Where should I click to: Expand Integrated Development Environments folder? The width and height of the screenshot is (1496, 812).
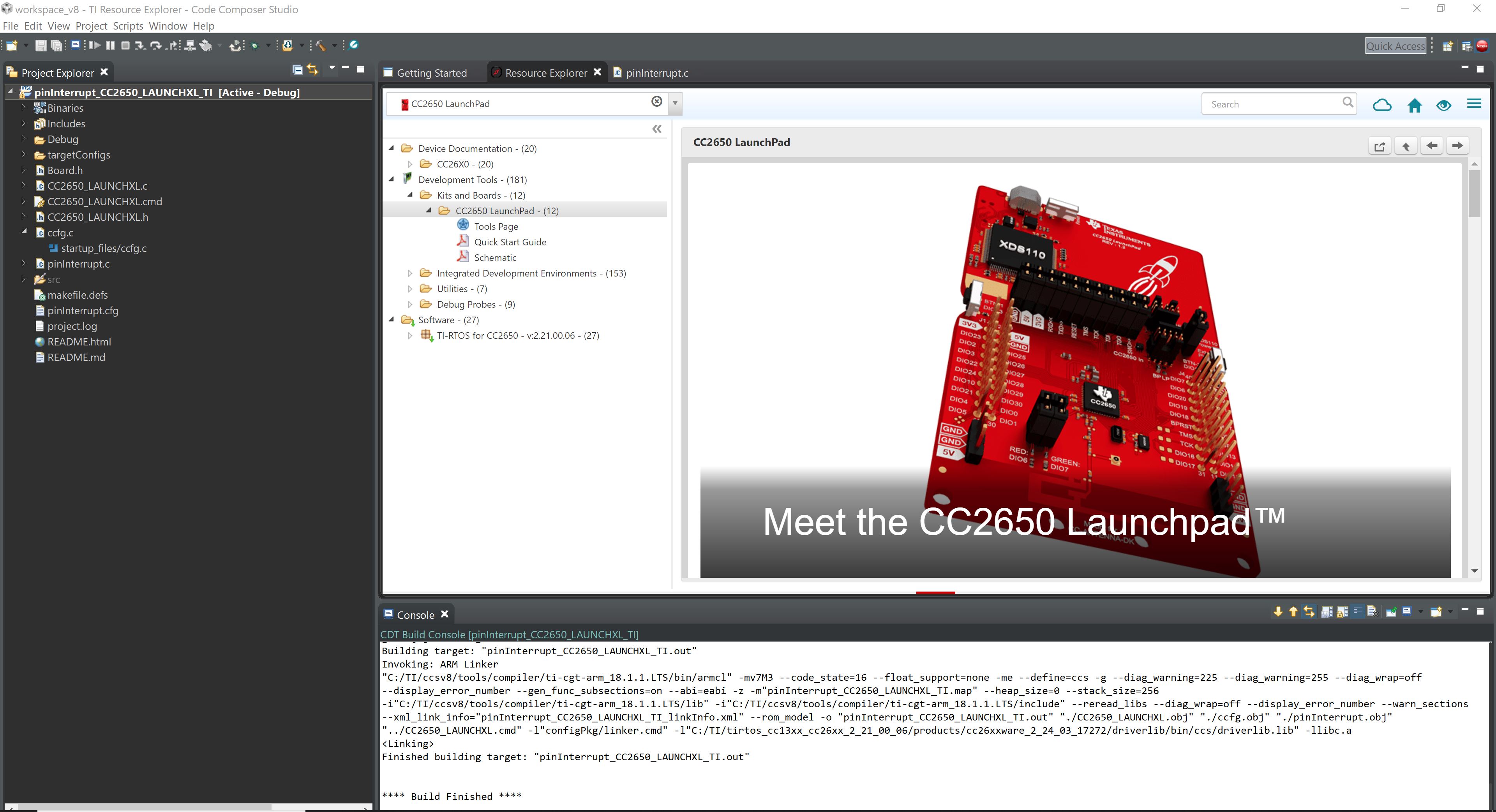(x=410, y=273)
